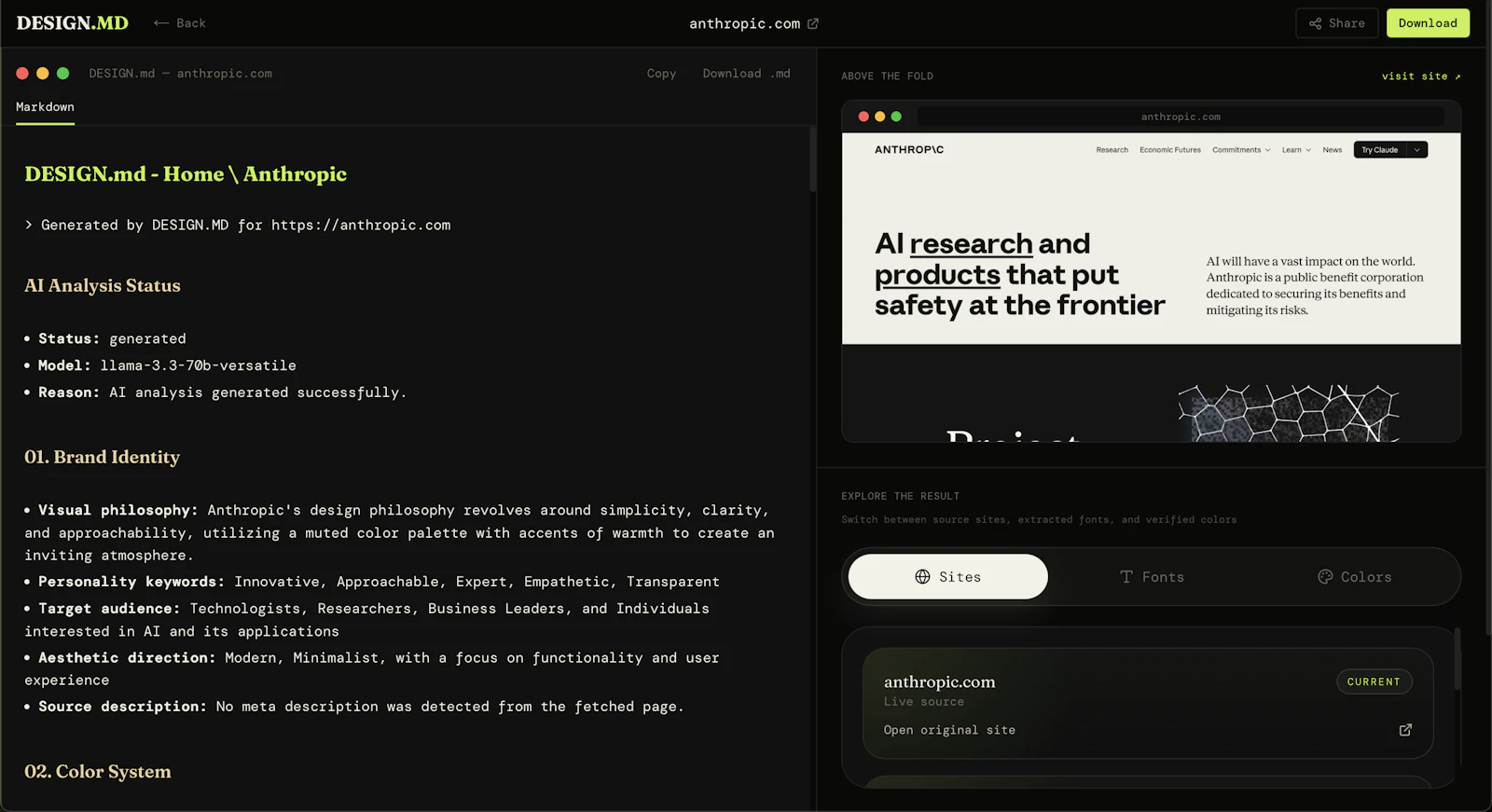Switch to the Sites tab
The width and height of the screenshot is (1492, 812).
click(x=947, y=577)
